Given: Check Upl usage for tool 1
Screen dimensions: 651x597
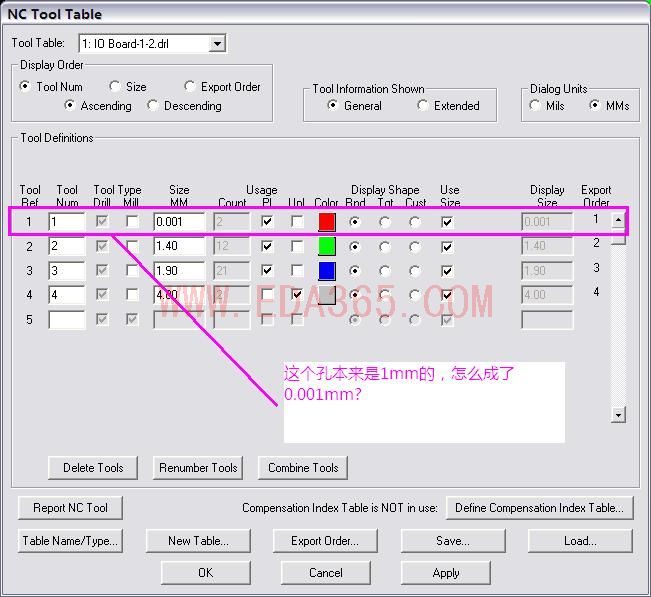Looking at the screenshot, I should pos(297,222).
